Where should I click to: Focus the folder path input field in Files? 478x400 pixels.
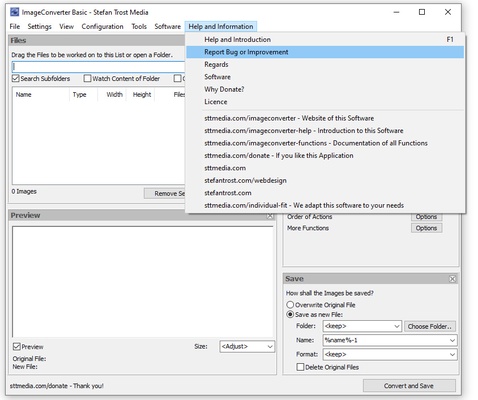[99, 67]
